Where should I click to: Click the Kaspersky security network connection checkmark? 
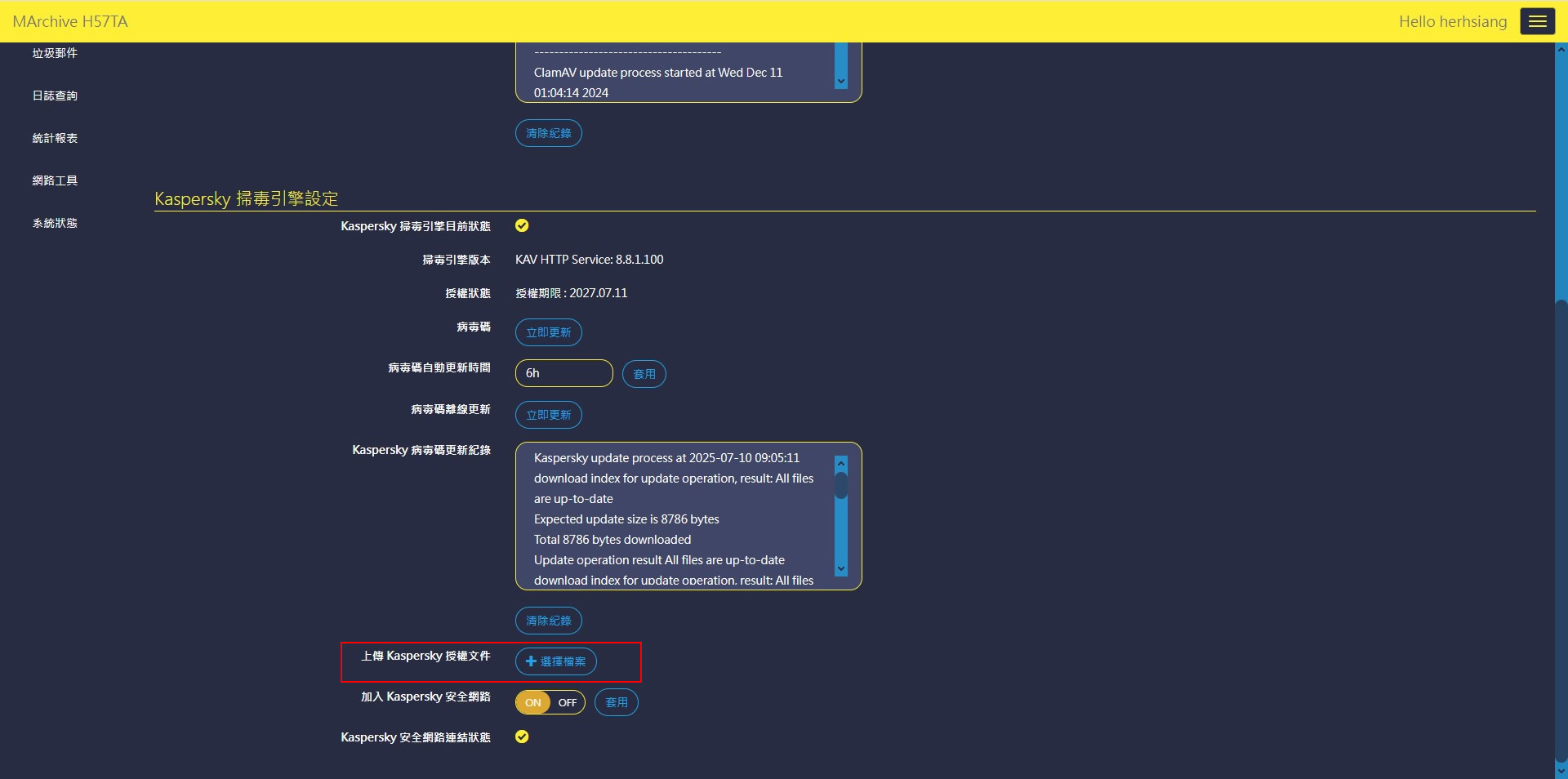point(522,737)
